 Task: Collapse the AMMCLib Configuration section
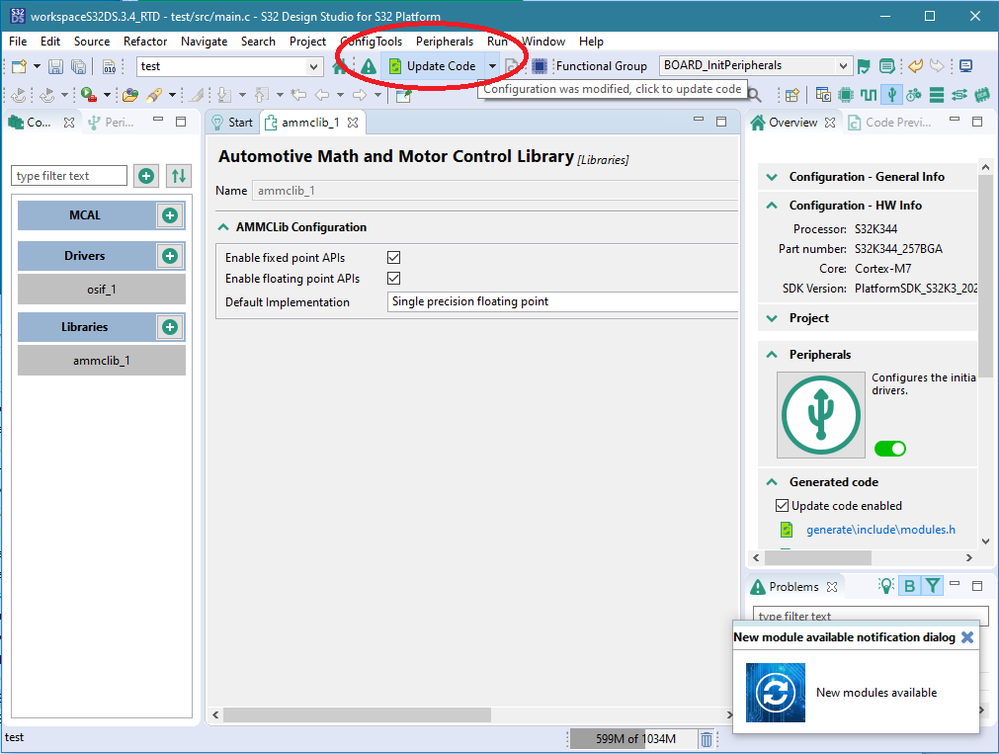223,227
